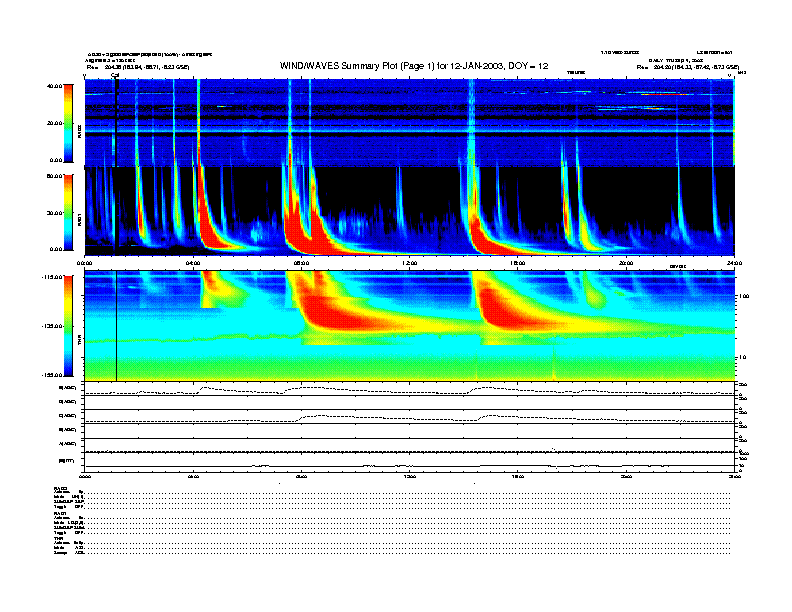The width and height of the screenshot is (792, 612).
Task: Click the 20:00 label under RAD1 spectrogram
Action: [626, 263]
